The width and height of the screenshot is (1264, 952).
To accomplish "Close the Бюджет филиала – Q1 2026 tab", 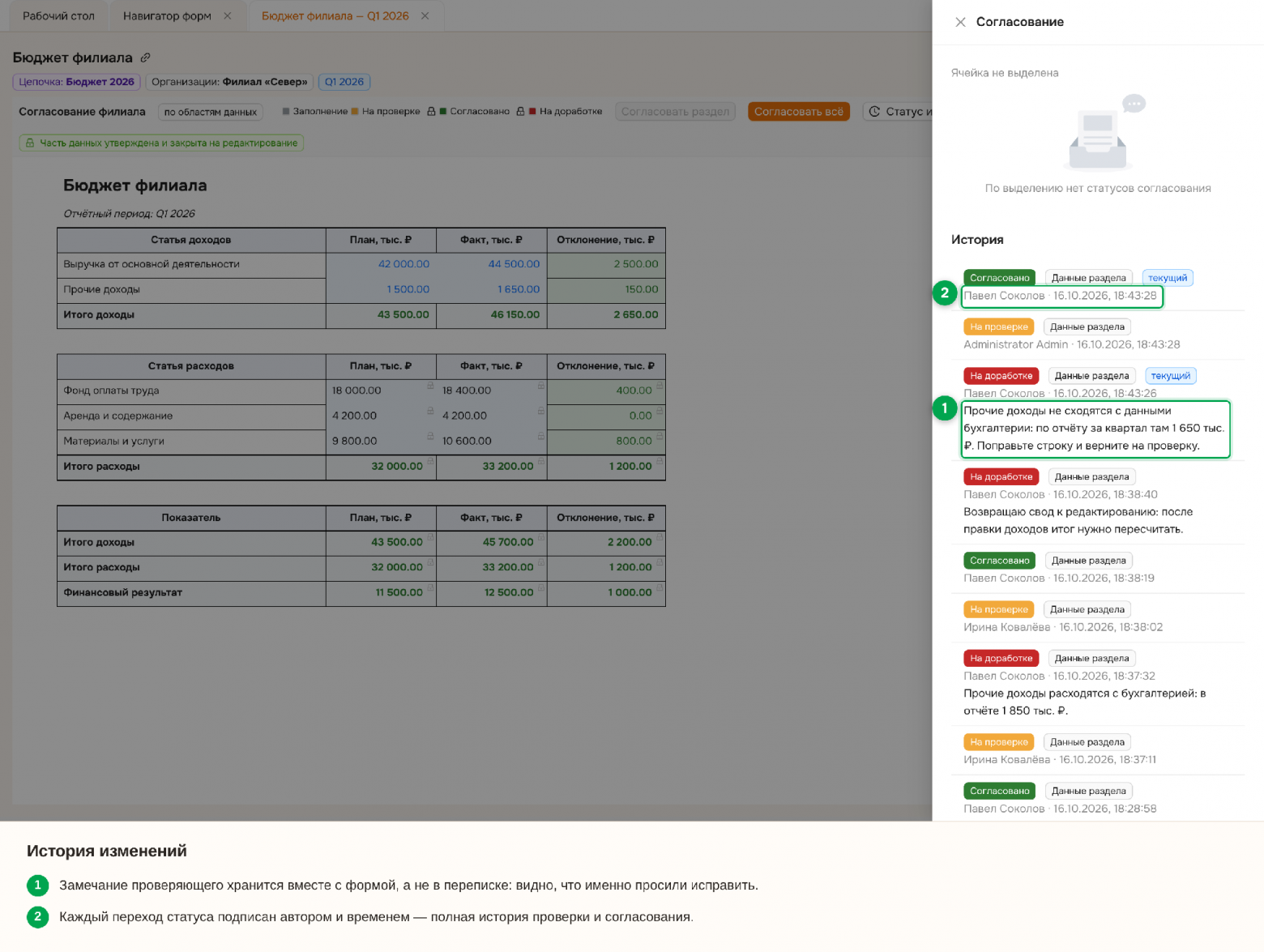I will (x=425, y=16).
